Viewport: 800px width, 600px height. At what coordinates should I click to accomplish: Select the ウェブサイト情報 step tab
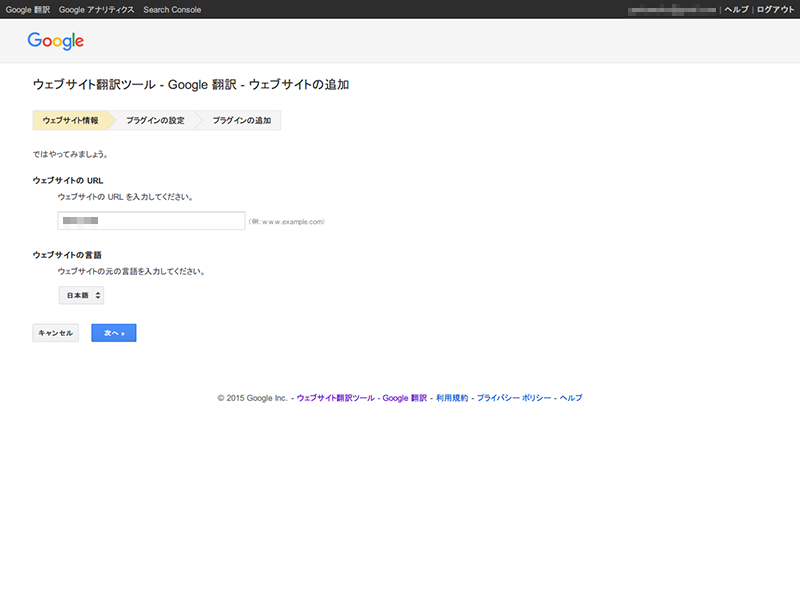click(x=71, y=120)
